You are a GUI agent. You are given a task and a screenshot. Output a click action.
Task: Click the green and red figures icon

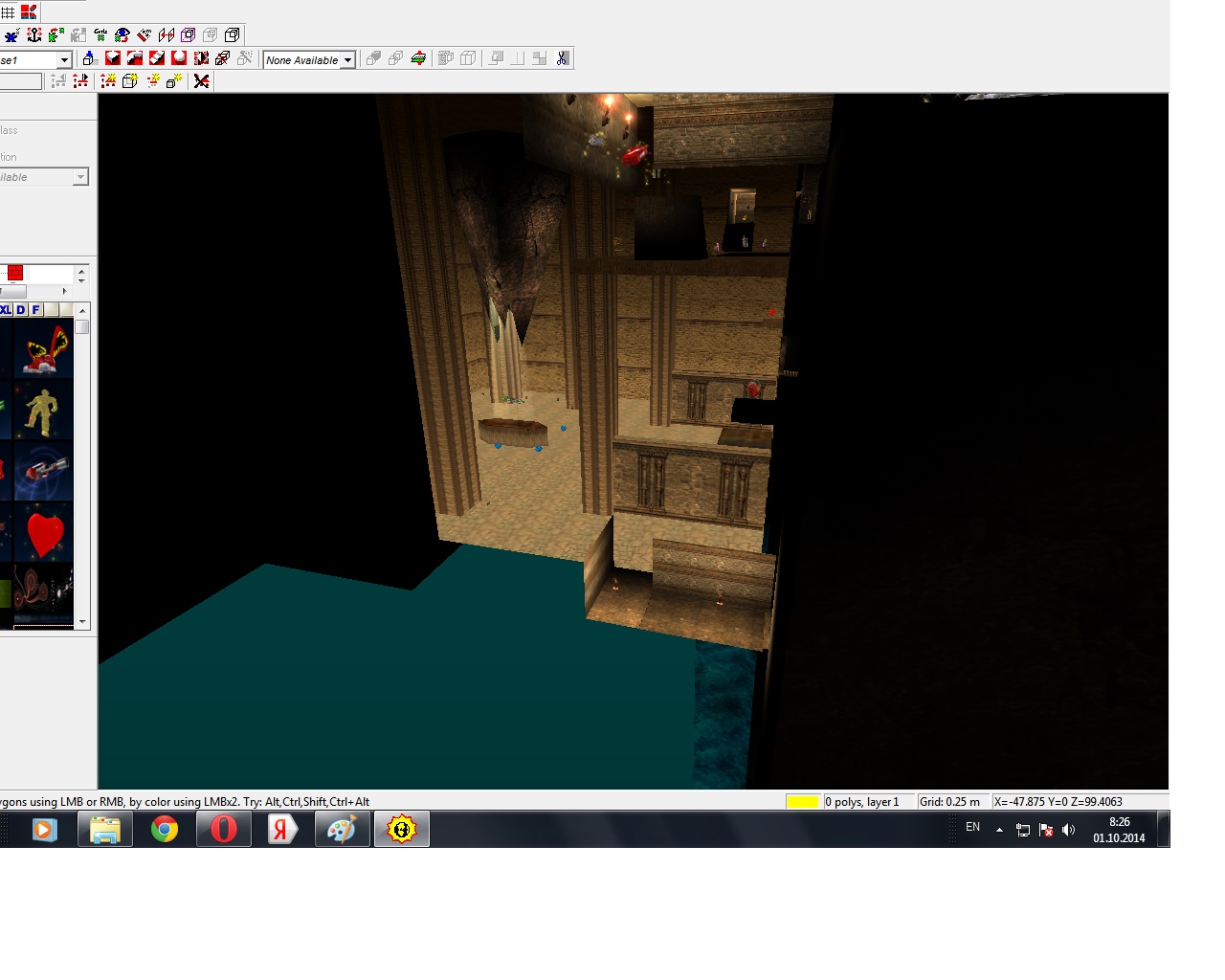tap(56, 35)
